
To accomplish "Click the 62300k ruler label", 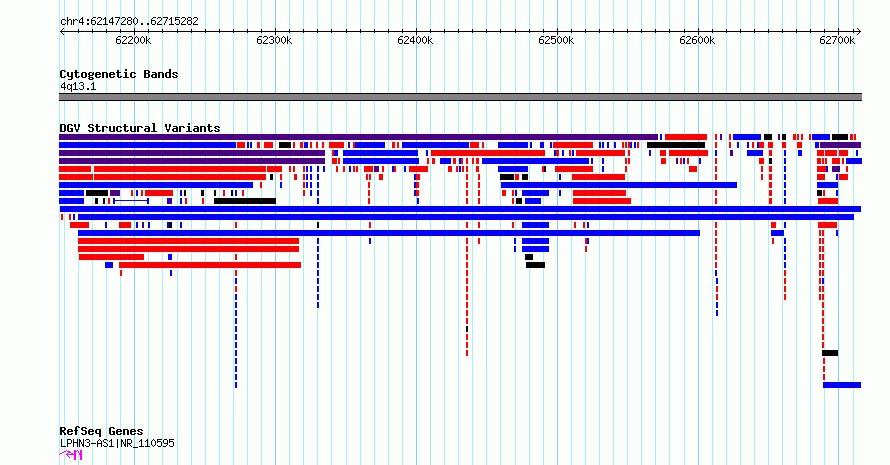I will pos(274,40).
